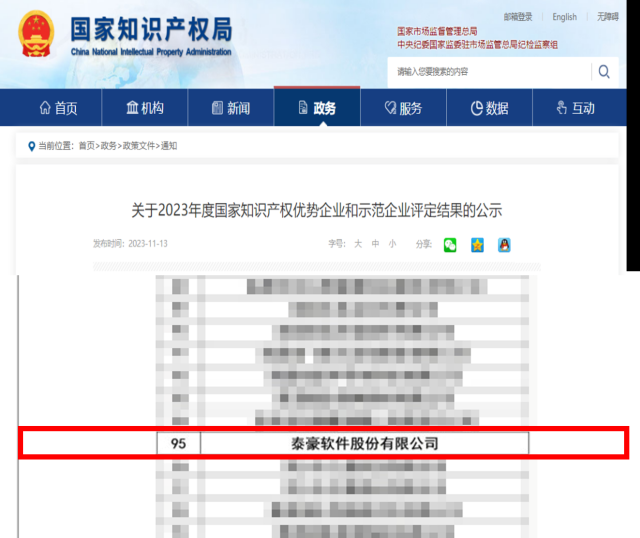Share via the QQ penguin icon
The height and width of the screenshot is (538, 640).
(x=506, y=244)
